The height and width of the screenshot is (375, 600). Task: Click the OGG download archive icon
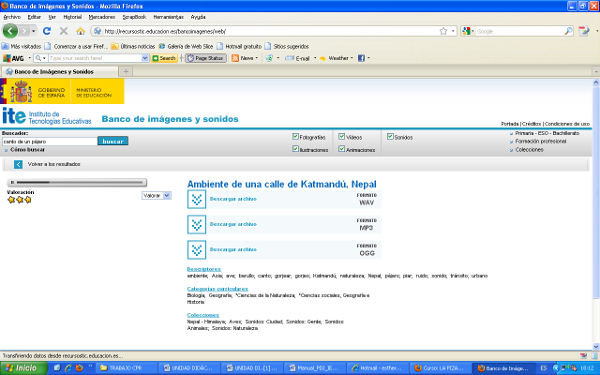197,250
